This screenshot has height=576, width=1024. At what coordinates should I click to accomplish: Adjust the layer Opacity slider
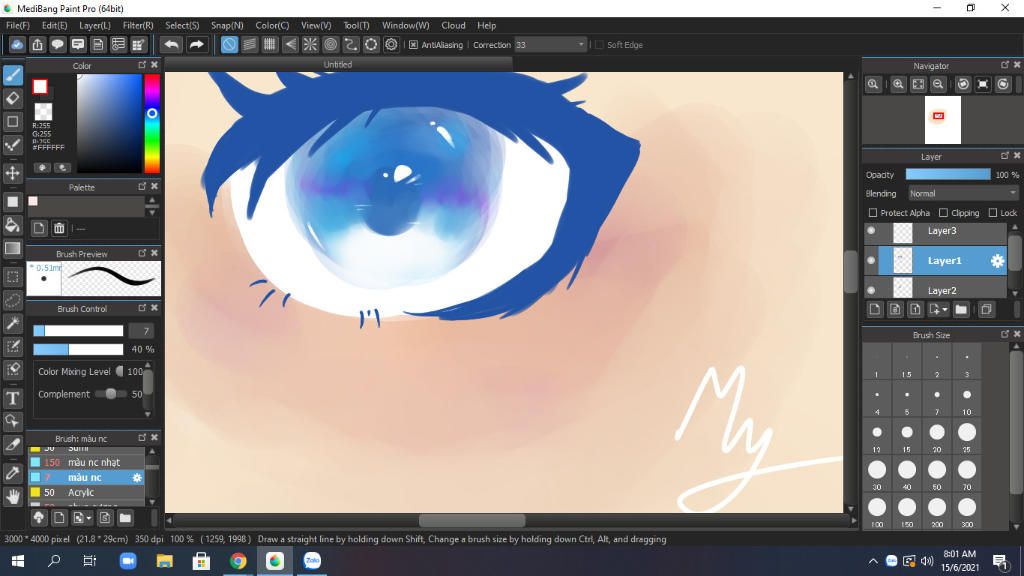(948, 174)
